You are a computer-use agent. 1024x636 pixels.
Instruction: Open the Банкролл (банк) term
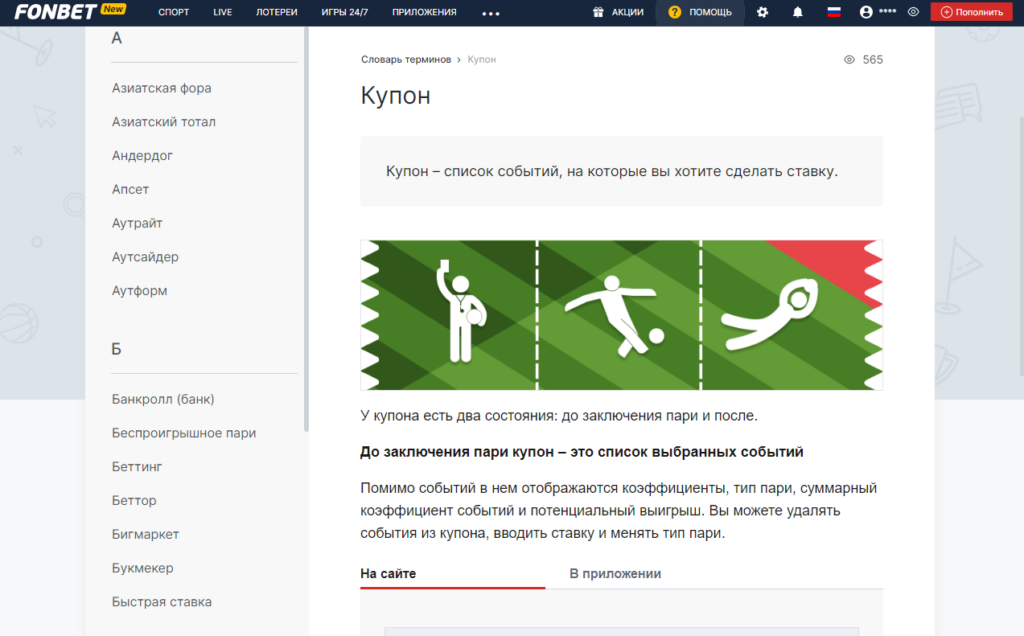tap(163, 399)
